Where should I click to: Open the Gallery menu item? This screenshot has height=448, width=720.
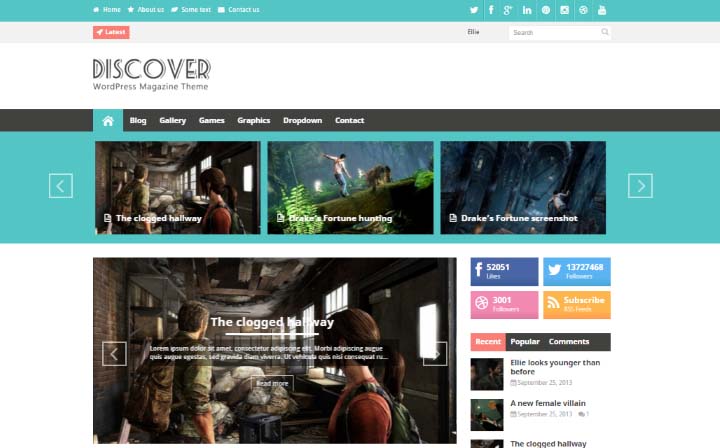[173, 120]
